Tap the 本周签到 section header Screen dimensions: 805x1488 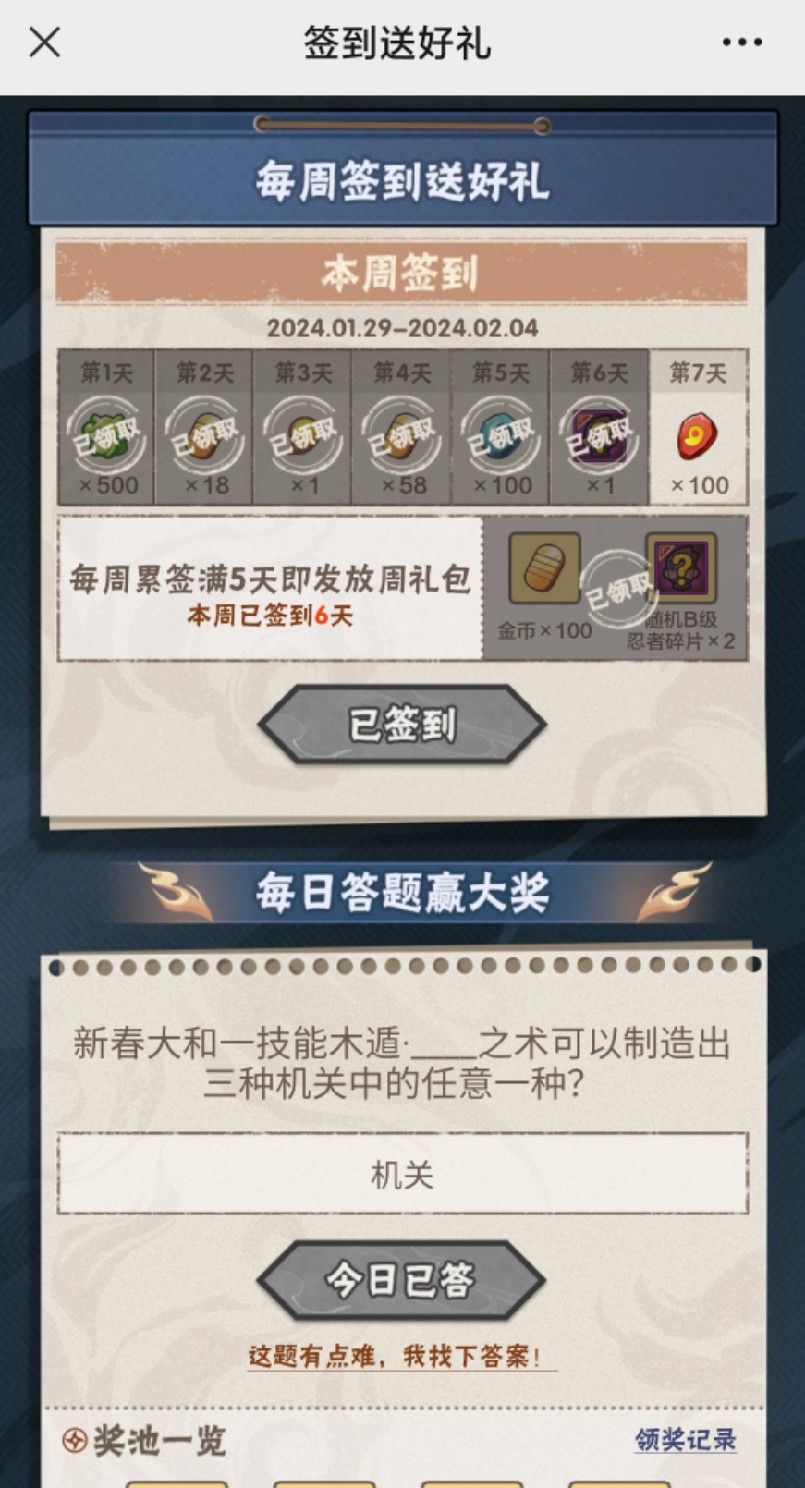point(400,273)
